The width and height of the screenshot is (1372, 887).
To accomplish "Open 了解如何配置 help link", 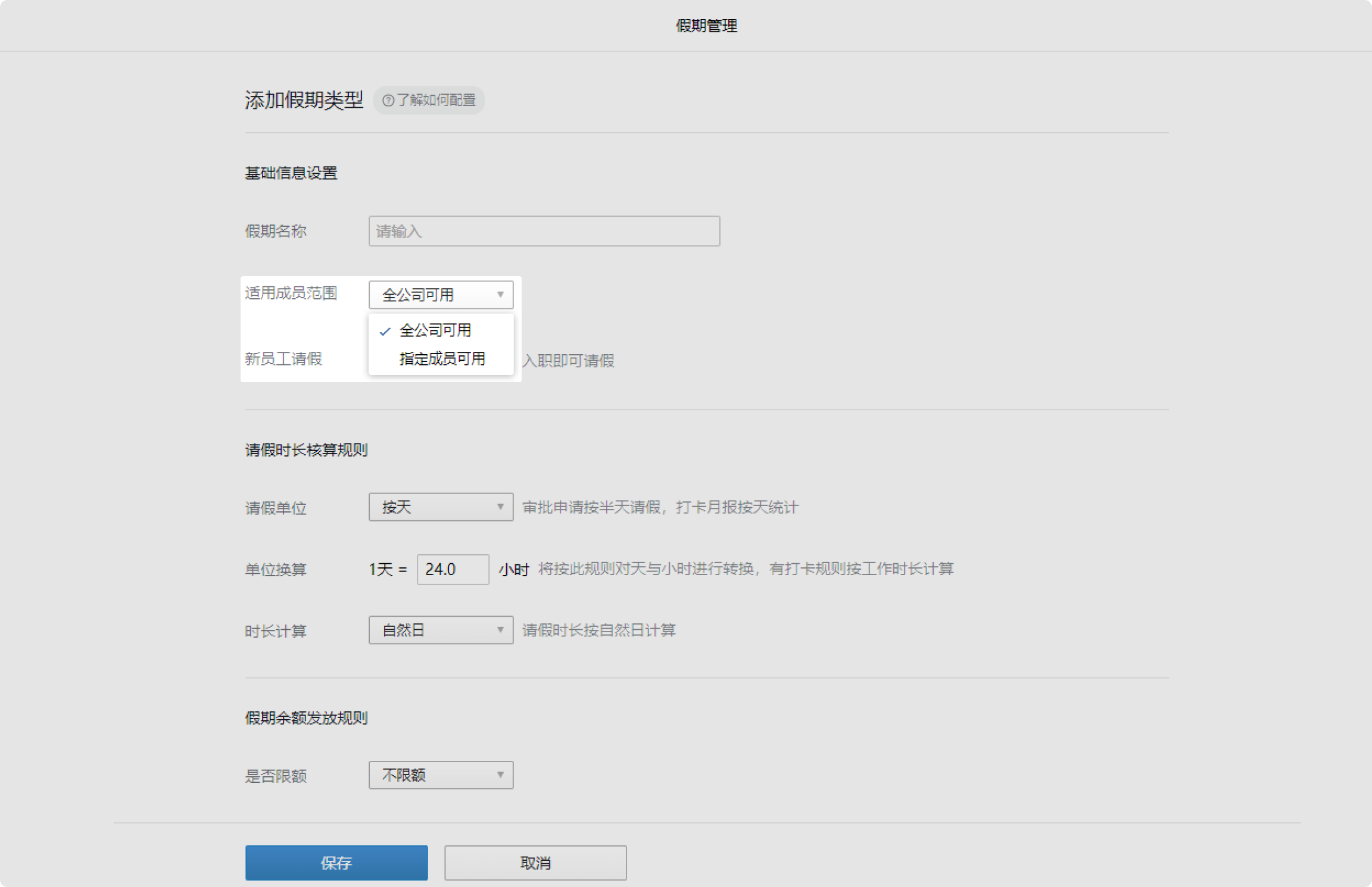I will [x=436, y=101].
